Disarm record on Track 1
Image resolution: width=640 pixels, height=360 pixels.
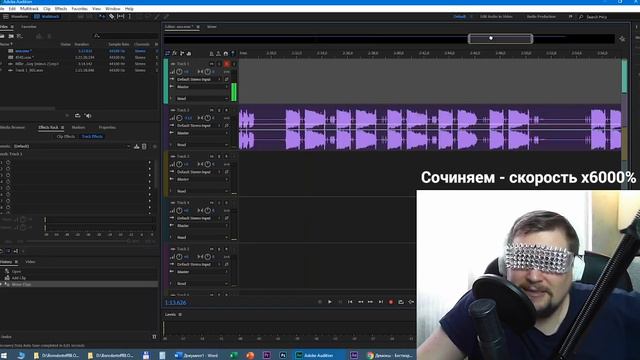pos(227,64)
